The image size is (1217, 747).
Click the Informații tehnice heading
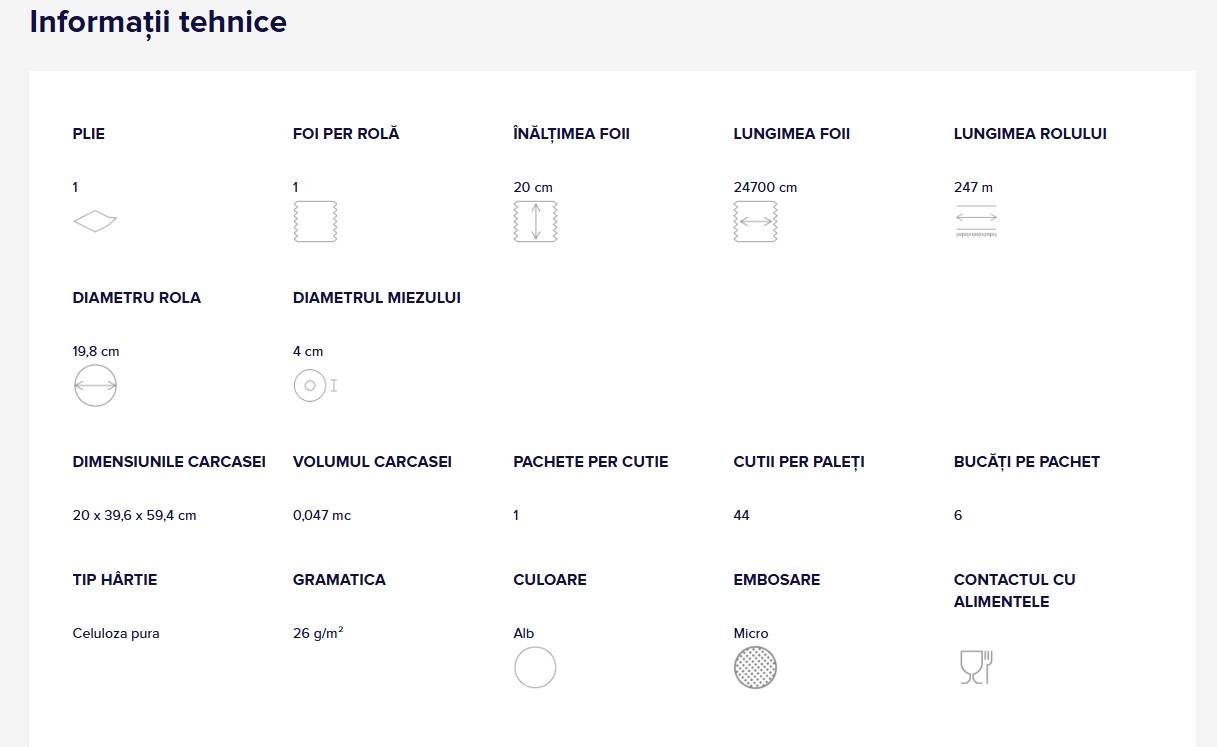click(158, 22)
